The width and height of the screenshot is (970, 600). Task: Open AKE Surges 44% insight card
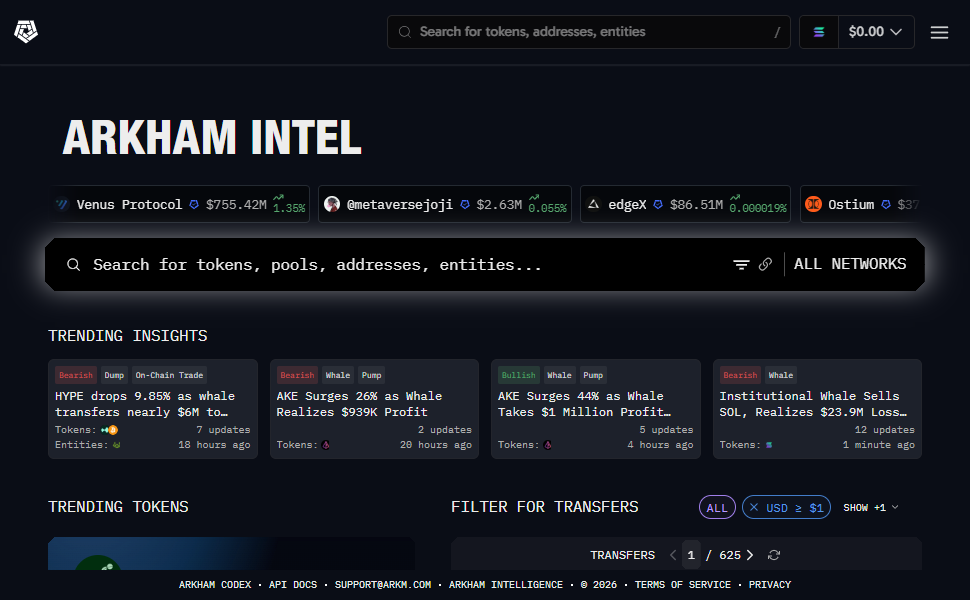596,409
